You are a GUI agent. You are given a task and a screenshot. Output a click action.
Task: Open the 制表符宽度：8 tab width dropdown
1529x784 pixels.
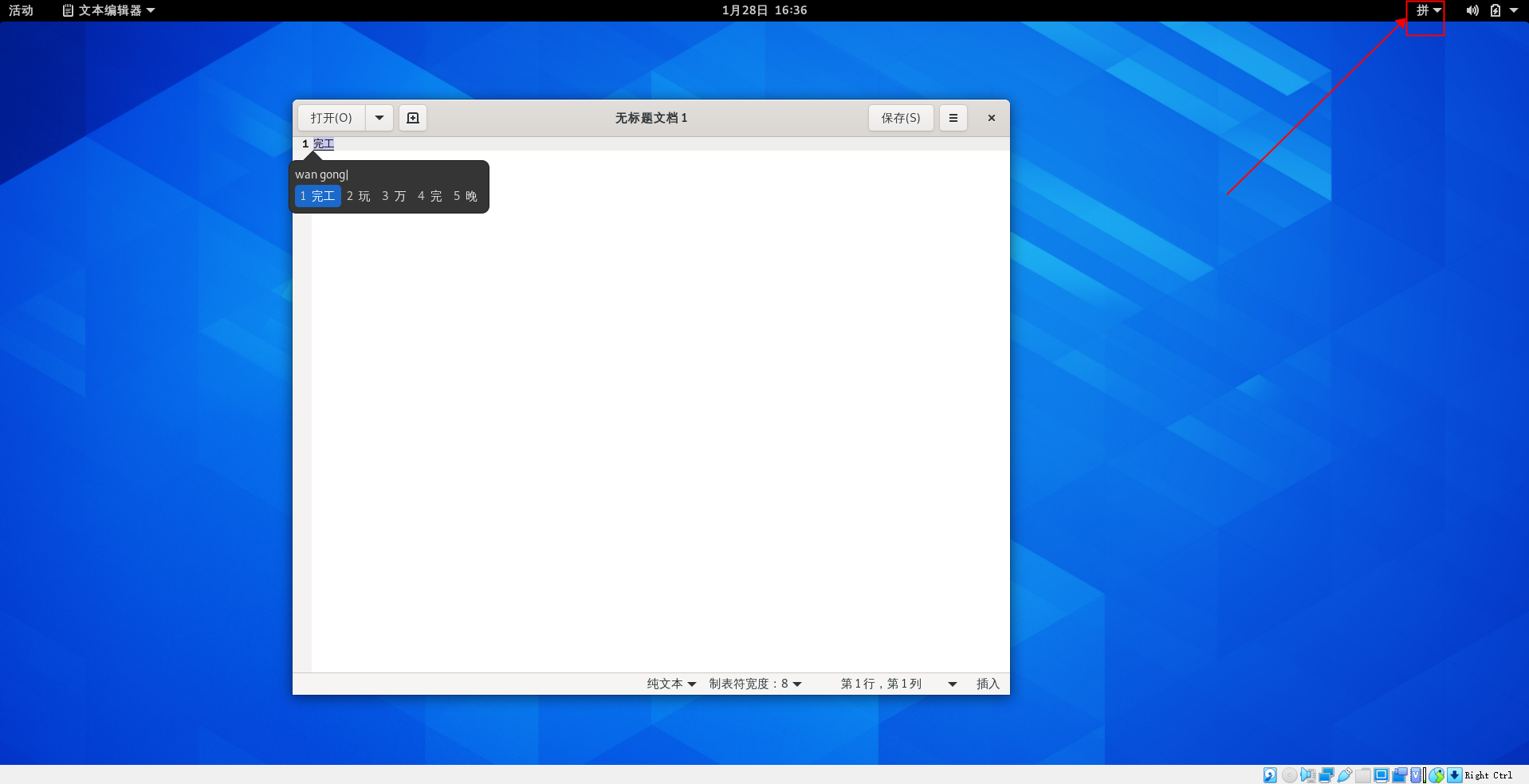(754, 684)
